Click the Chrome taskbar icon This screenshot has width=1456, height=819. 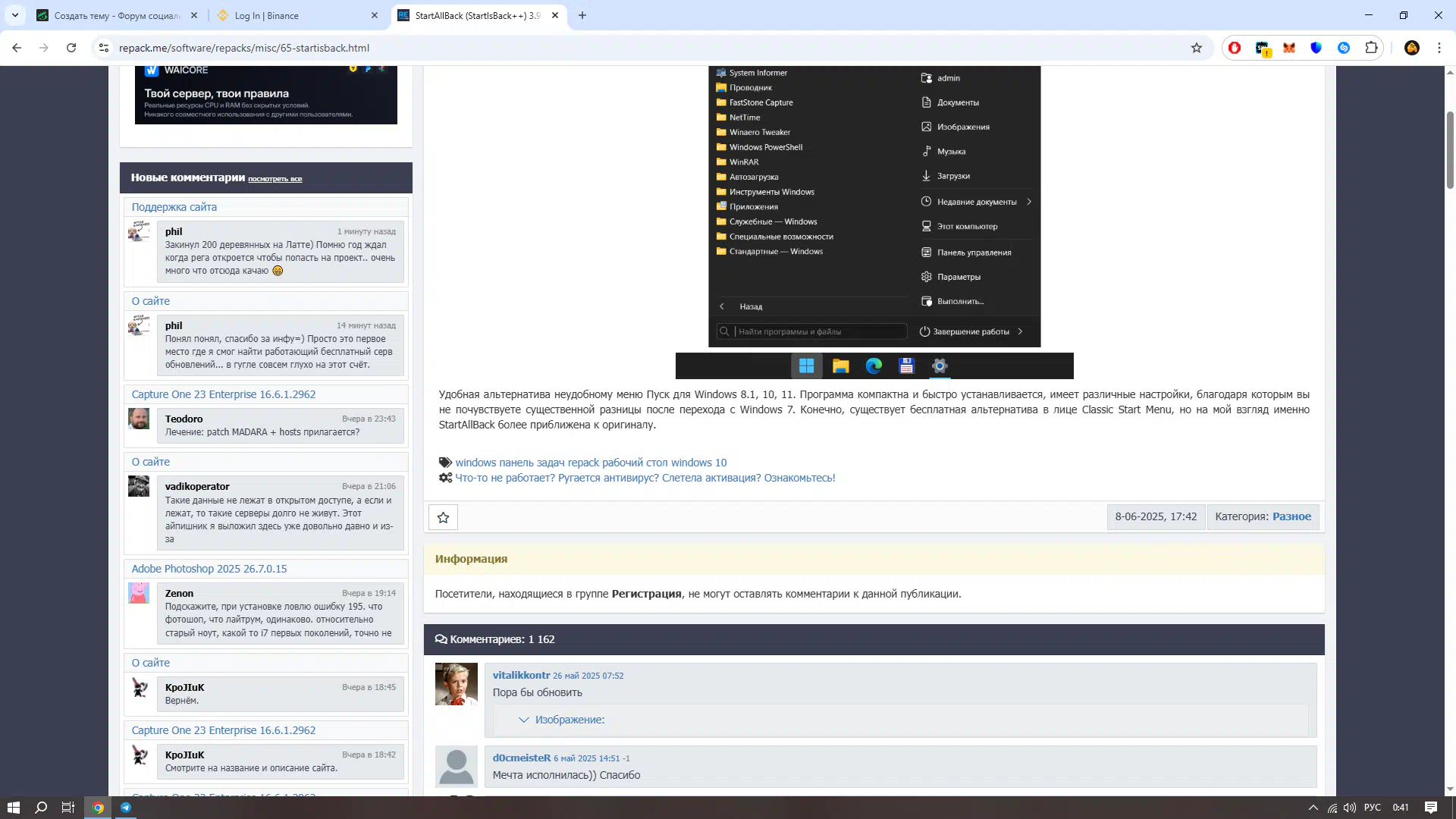click(x=98, y=808)
